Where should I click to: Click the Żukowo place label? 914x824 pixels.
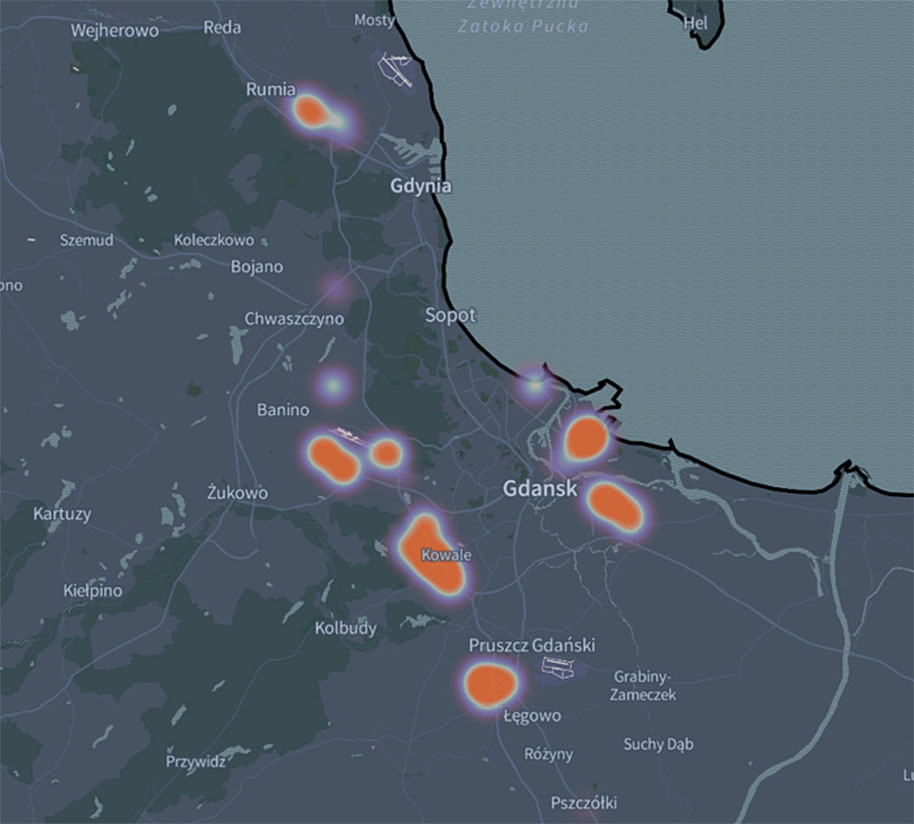(237, 493)
